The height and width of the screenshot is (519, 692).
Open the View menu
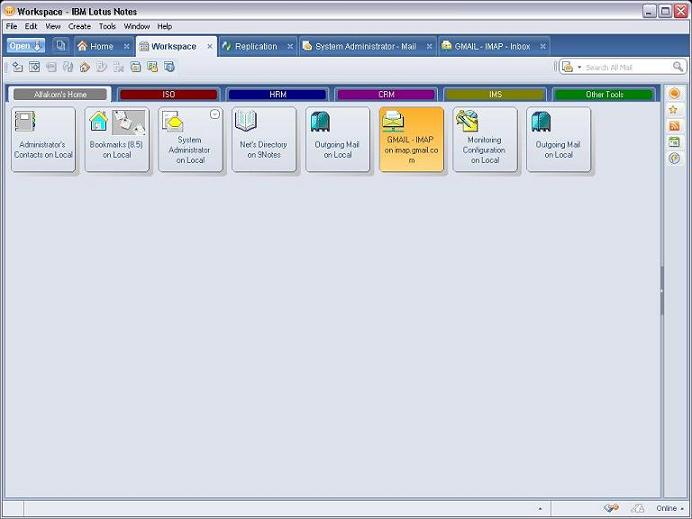coord(53,26)
